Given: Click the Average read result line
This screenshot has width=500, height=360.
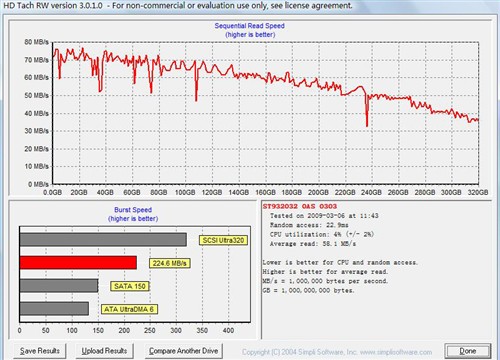Looking at the screenshot, I should [313, 244].
